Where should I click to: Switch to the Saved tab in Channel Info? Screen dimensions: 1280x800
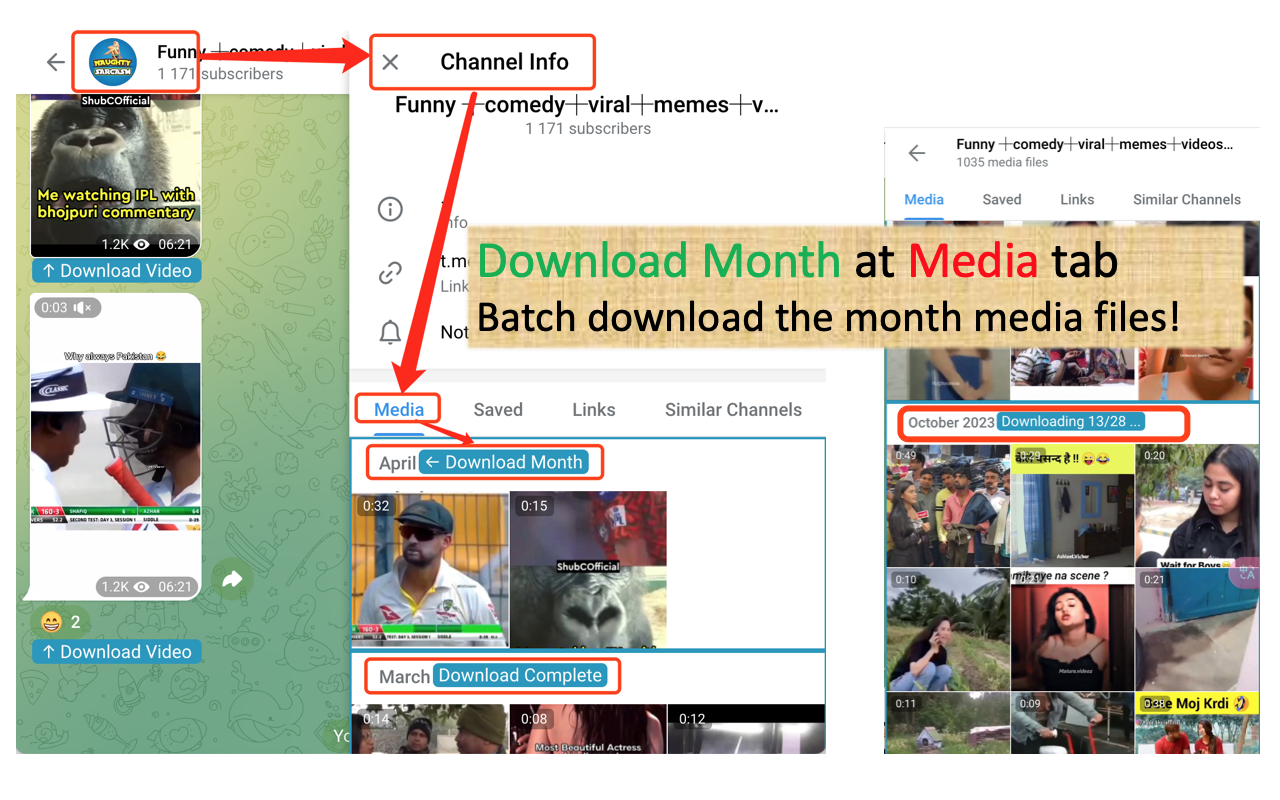pos(497,409)
